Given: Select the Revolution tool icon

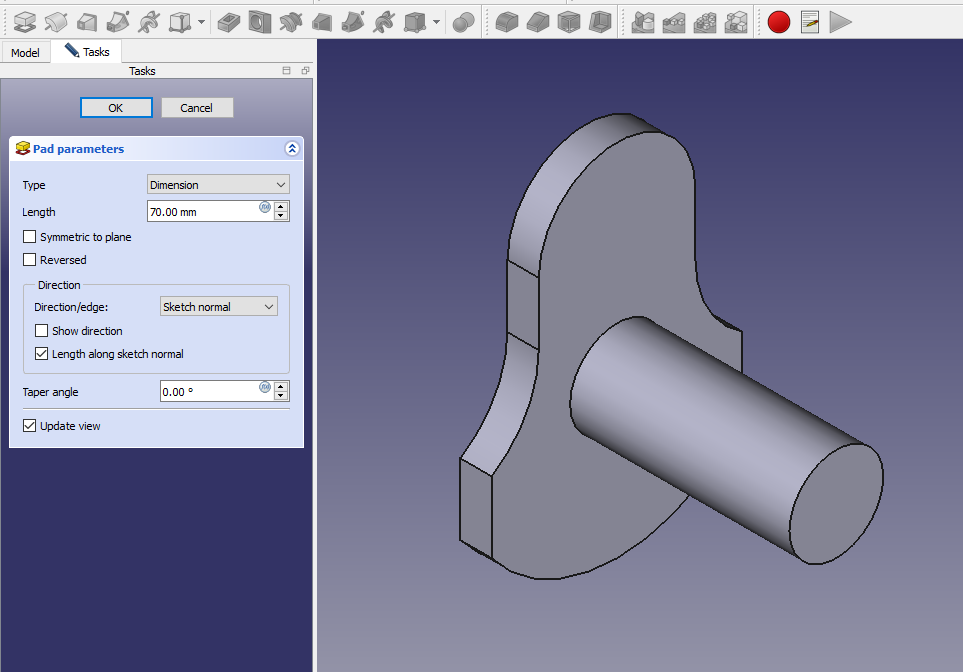Looking at the screenshot, I should click(x=56, y=21).
